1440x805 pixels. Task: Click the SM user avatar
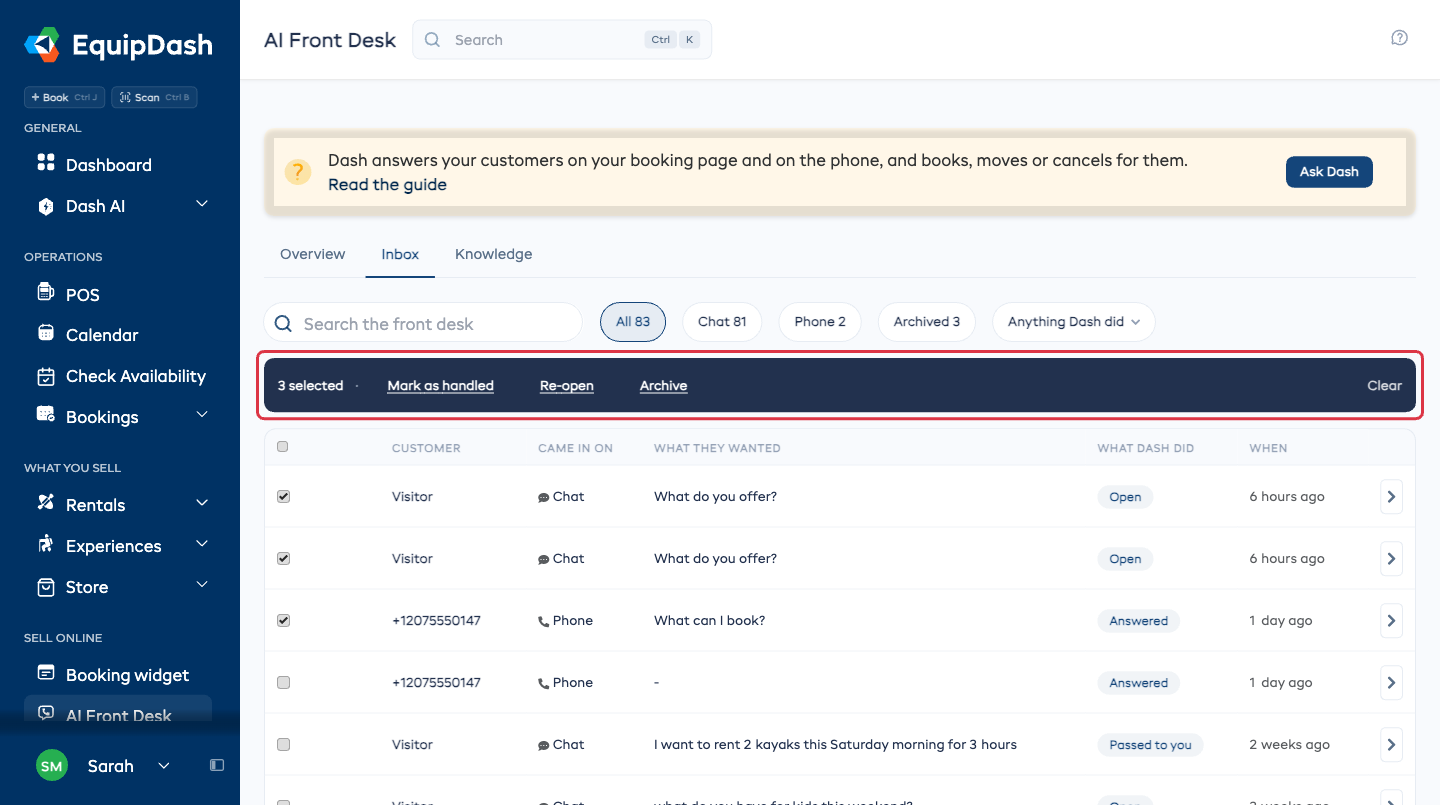click(52, 766)
